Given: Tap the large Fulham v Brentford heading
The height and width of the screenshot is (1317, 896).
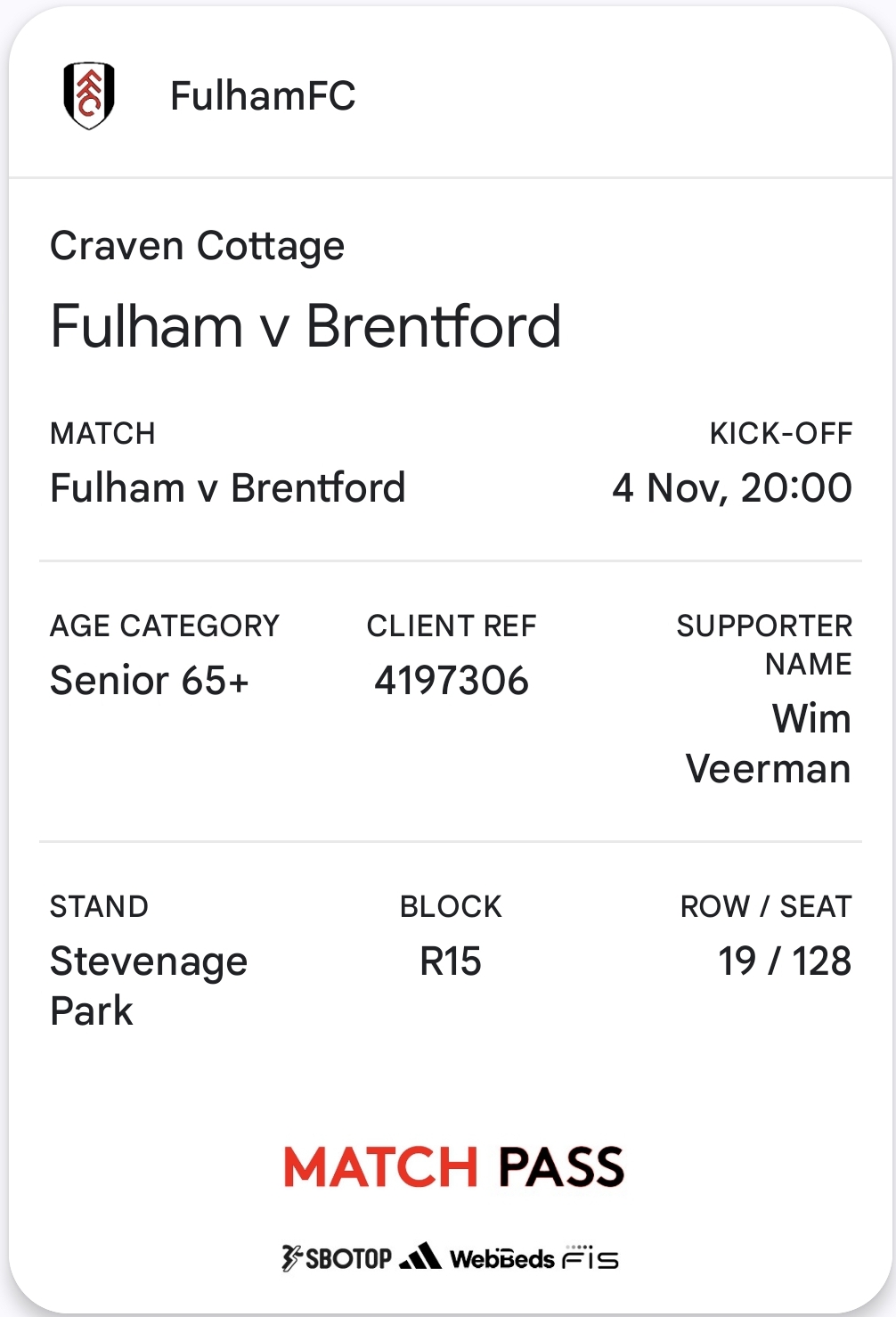Looking at the screenshot, I should 305,326.
